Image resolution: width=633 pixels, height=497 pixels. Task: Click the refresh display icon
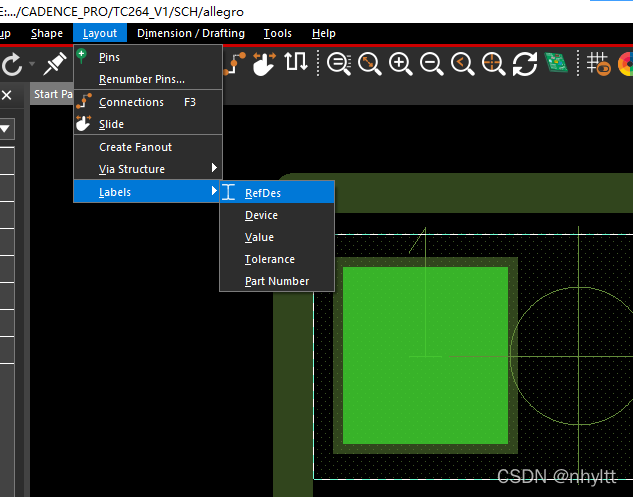524,64
